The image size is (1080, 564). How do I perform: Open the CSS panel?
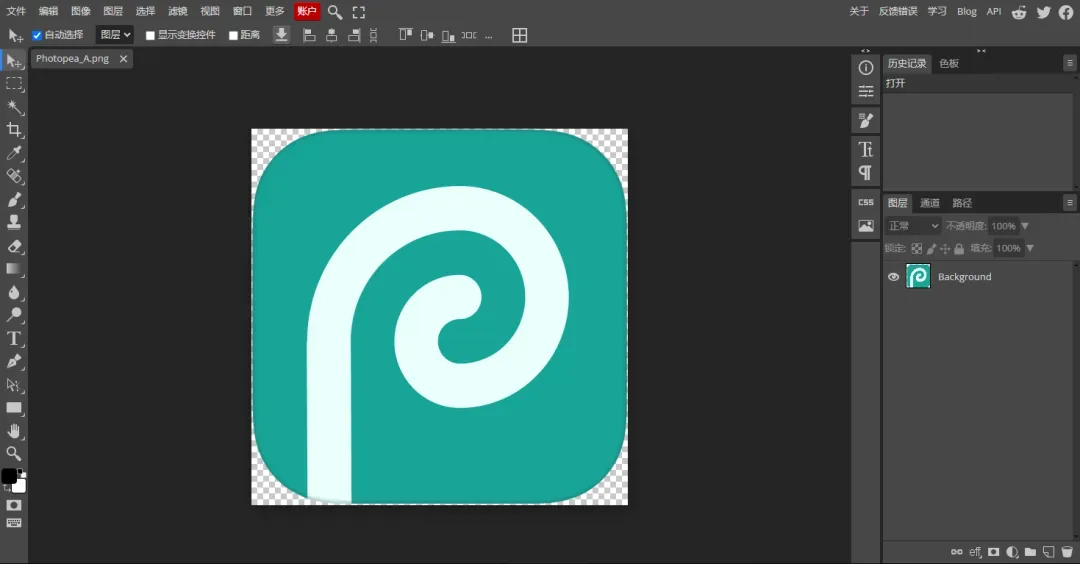tap(866, 202)
